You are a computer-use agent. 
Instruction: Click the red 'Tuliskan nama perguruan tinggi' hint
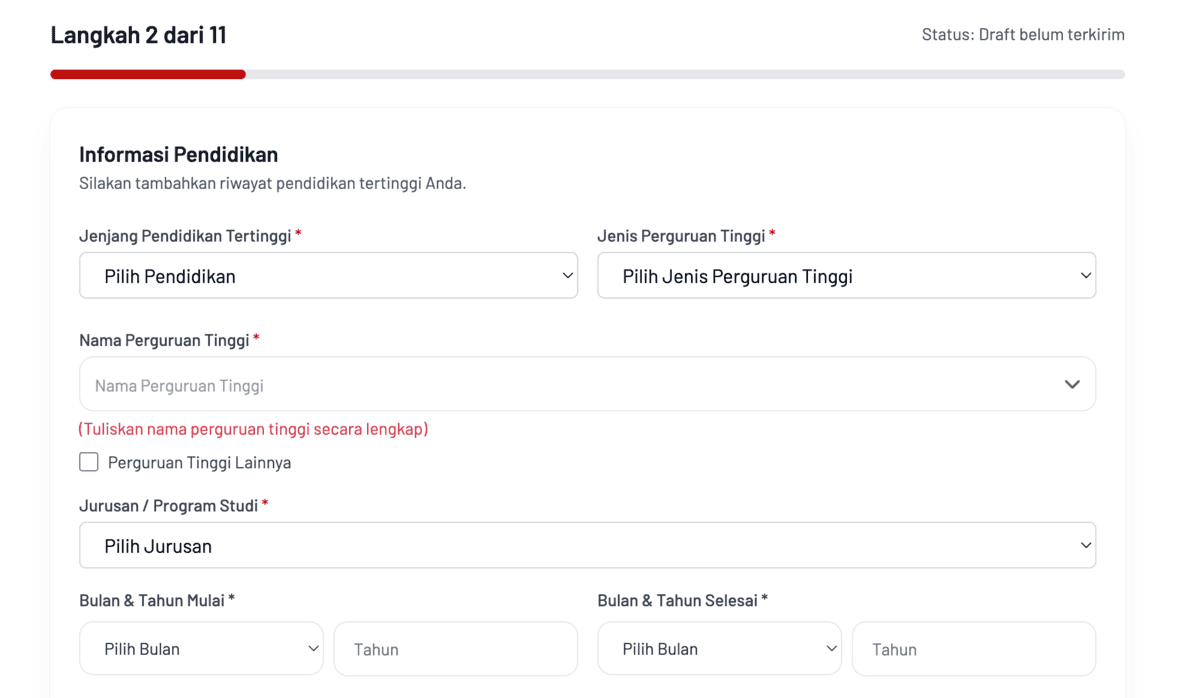[253, 429]
